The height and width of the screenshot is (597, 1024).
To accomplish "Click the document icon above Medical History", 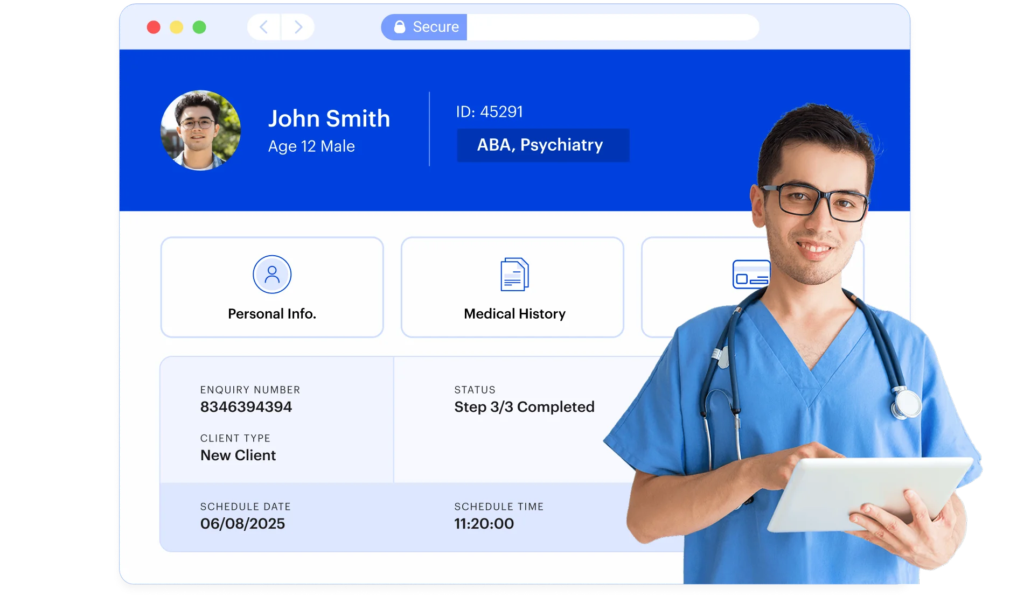I will pyautogui.click(x=514, y=274).
